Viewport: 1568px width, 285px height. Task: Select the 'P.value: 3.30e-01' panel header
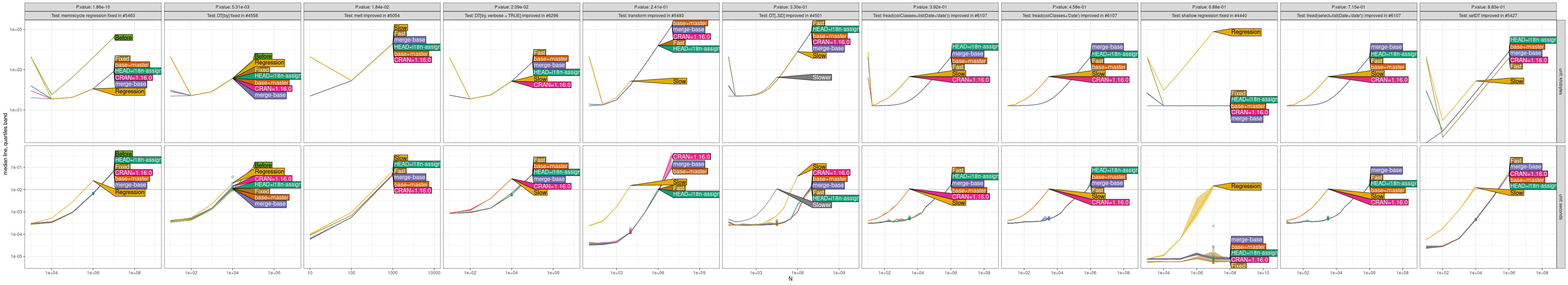(790, 7)
